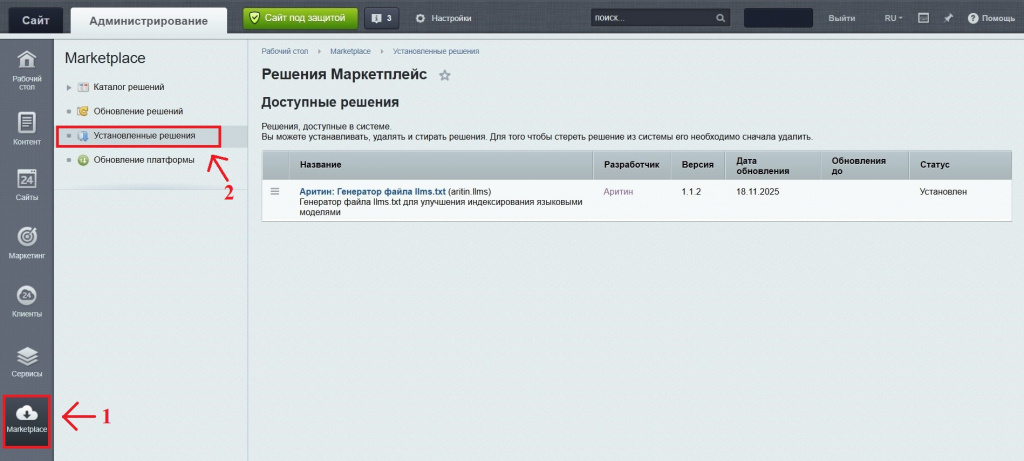
Task: Click the panel layout icon near RU
Action: coord(923,18)
